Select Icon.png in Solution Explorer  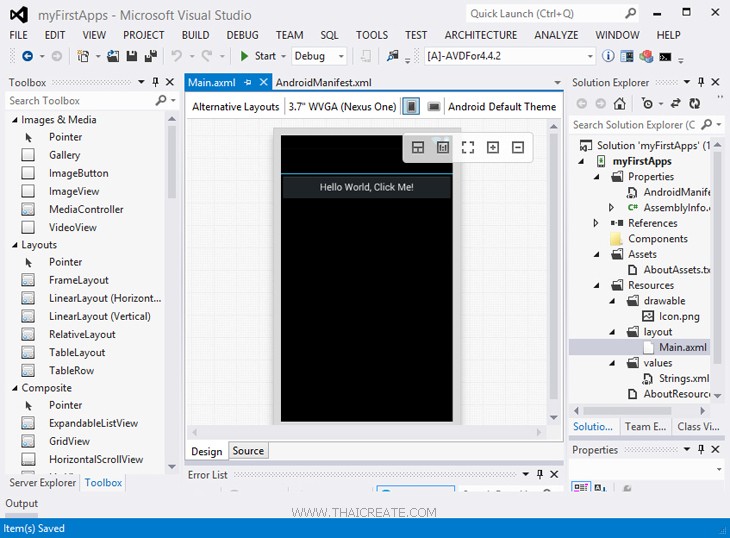click(x=679, y=316)
